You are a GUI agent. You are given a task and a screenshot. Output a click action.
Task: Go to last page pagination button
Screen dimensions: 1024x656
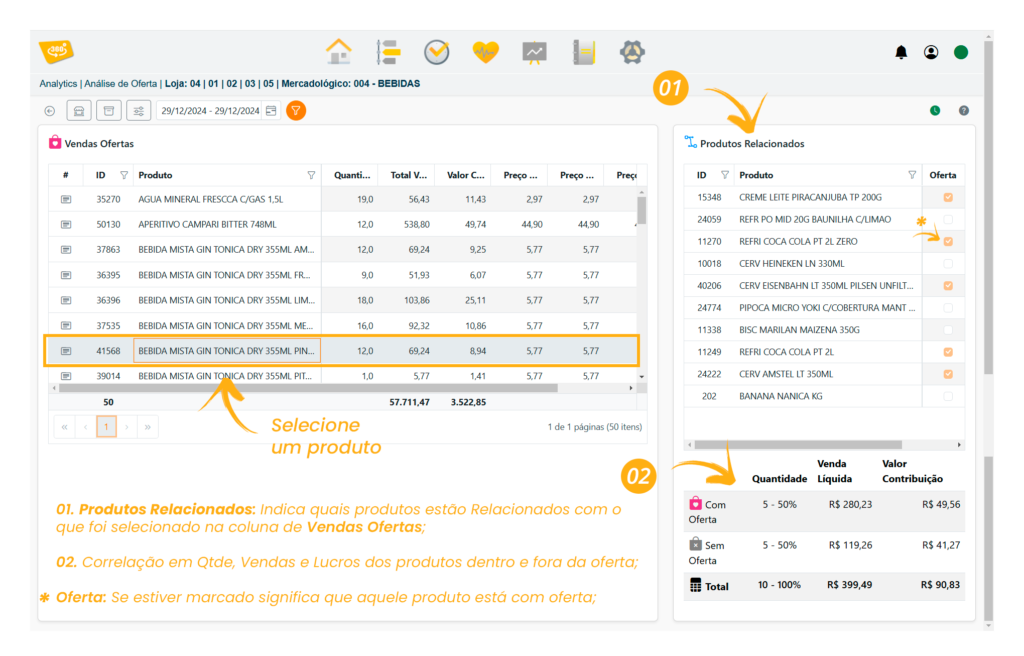[148, 427]
